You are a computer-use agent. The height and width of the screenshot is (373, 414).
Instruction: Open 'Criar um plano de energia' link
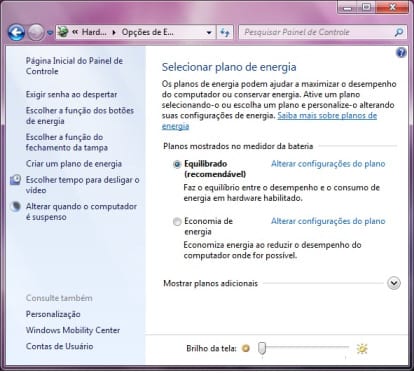(x=74, y=164)
